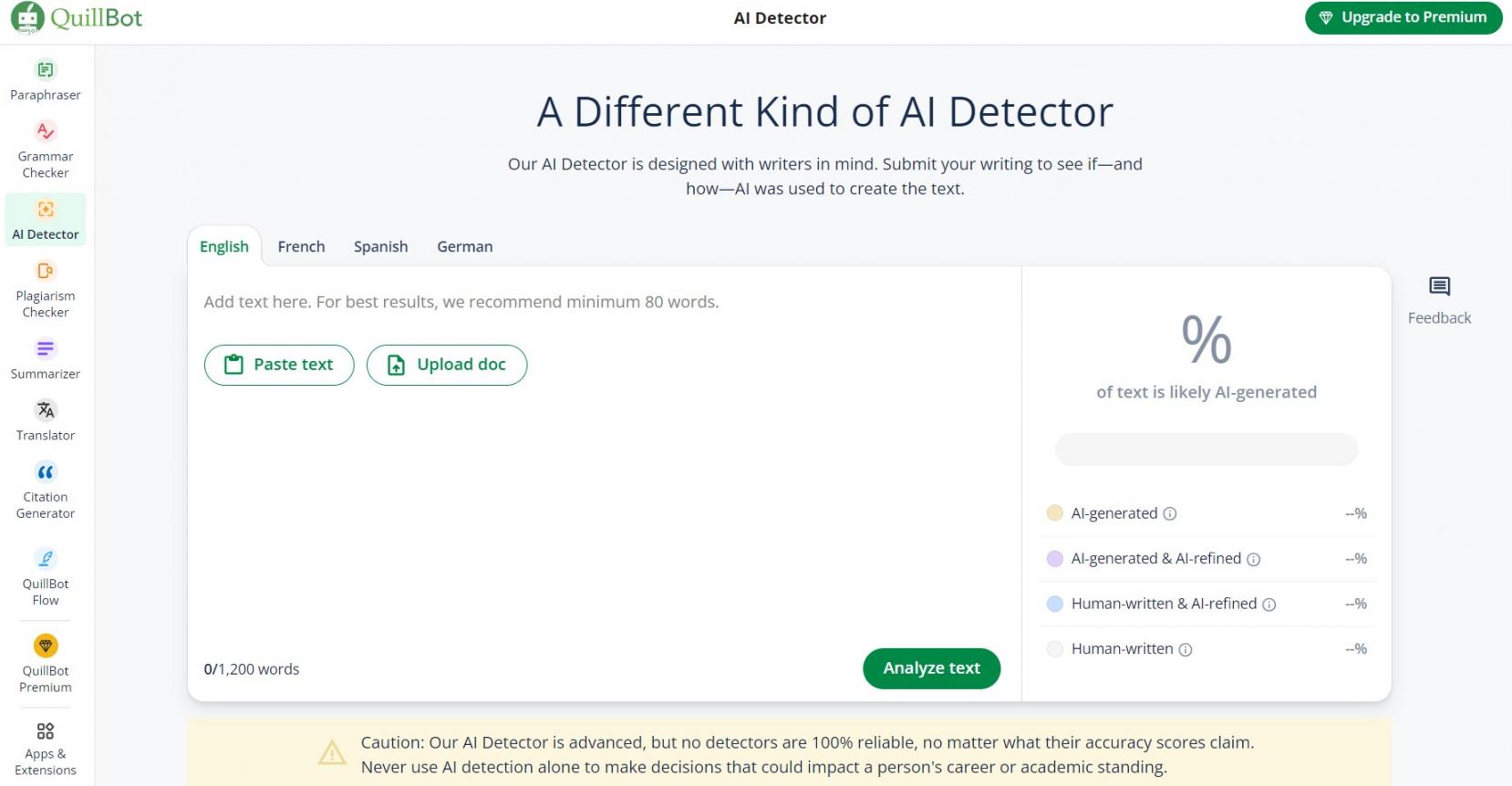Viewport: 1512px width, 786px height.
Task: Open the Grammar Checker icon
Action: tap(46, 132)
